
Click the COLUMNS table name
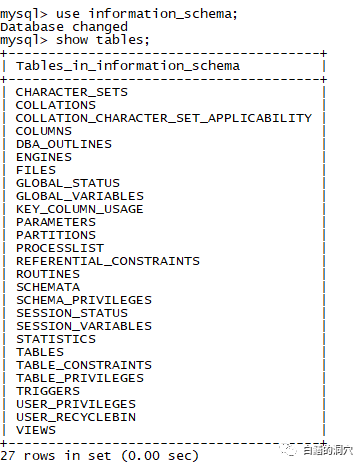pos(44,131)
